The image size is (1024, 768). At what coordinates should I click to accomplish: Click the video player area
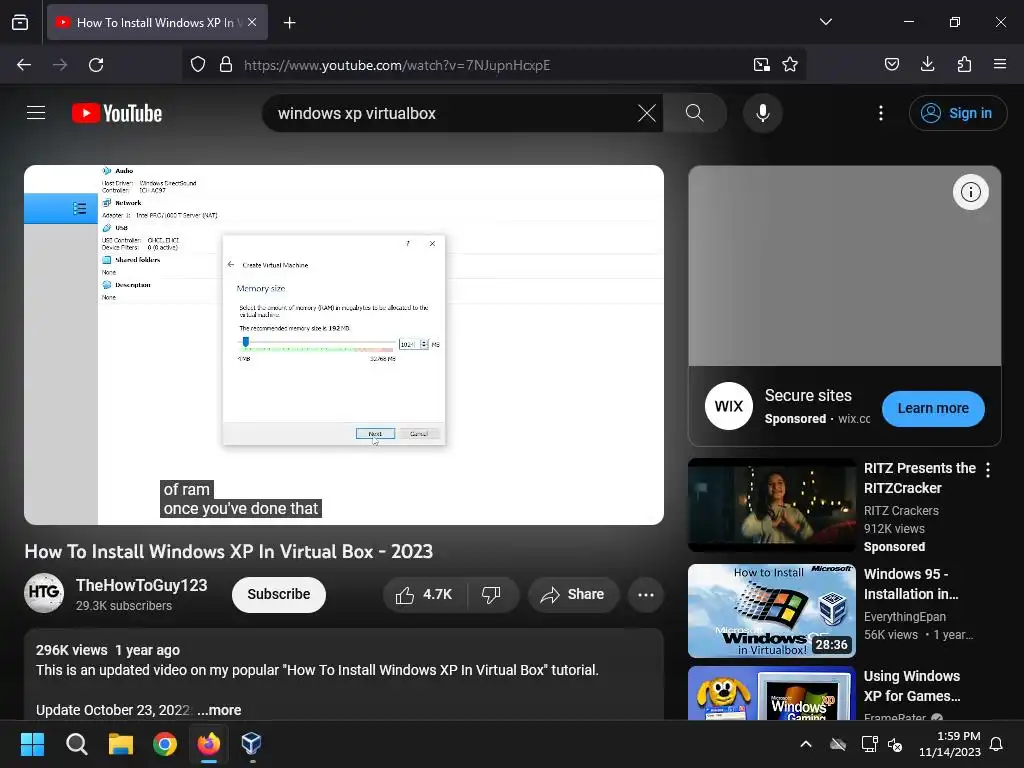point(344,345)
